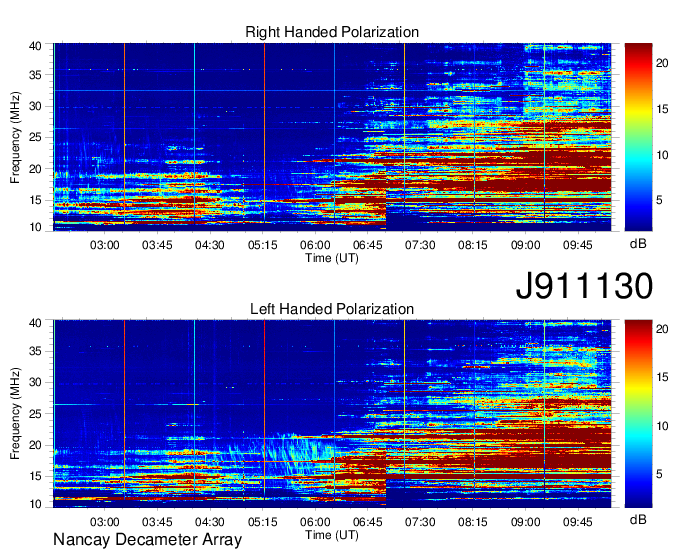
Task: Click 20 MHz tick on Left Handed plot
Action: (x=35, y=445)
